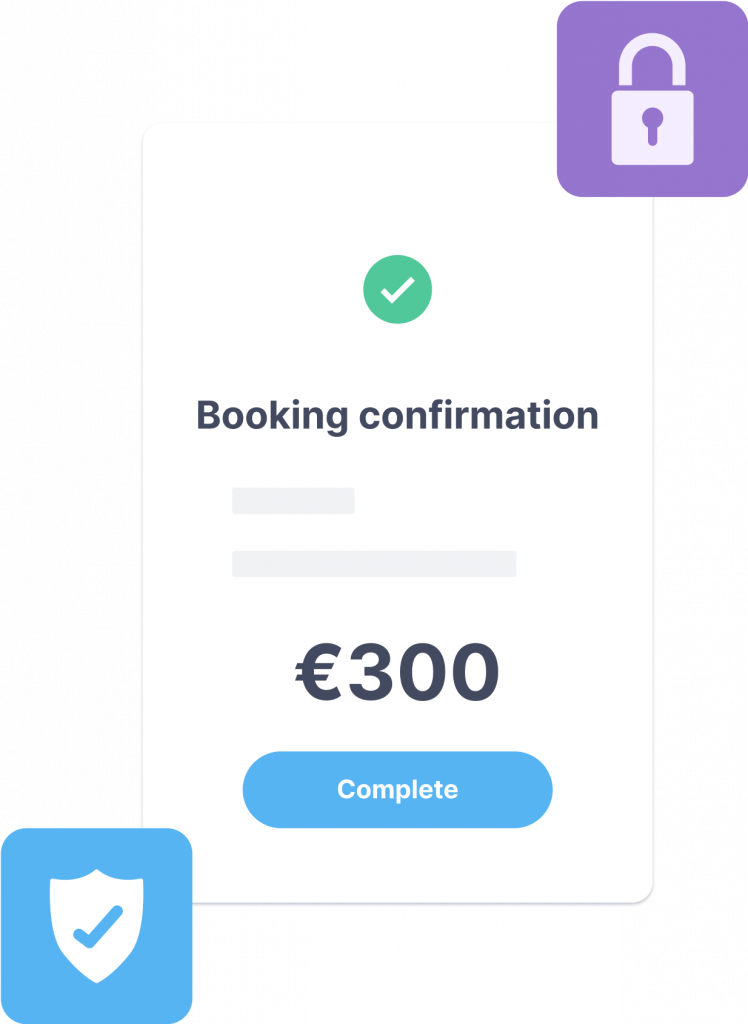Image resolution: width=748 pixels, height=1024 pixels.
Task: Select the short grey placeholder line
Action: point(293,501)
